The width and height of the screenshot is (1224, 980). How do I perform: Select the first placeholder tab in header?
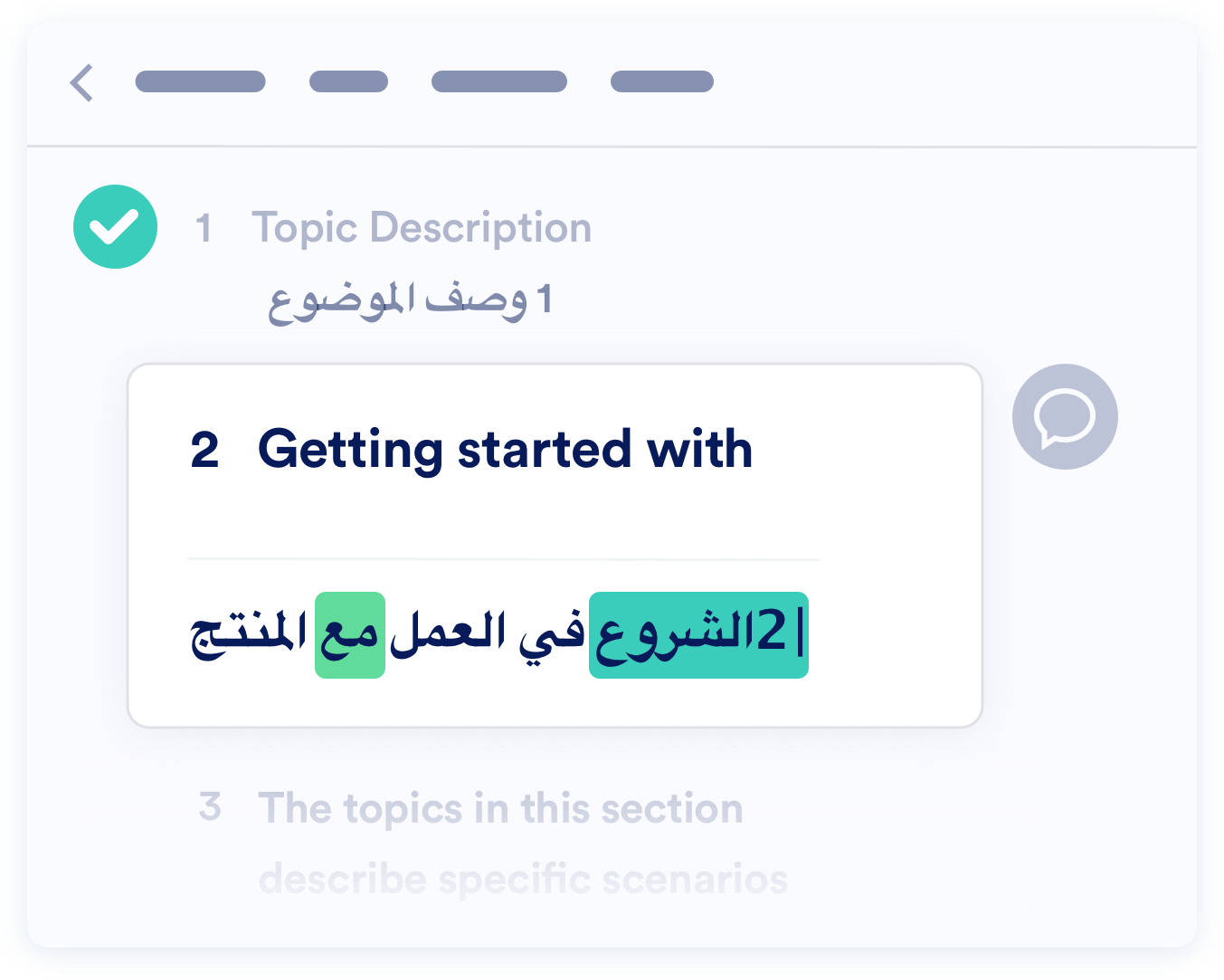click(200, 81)
